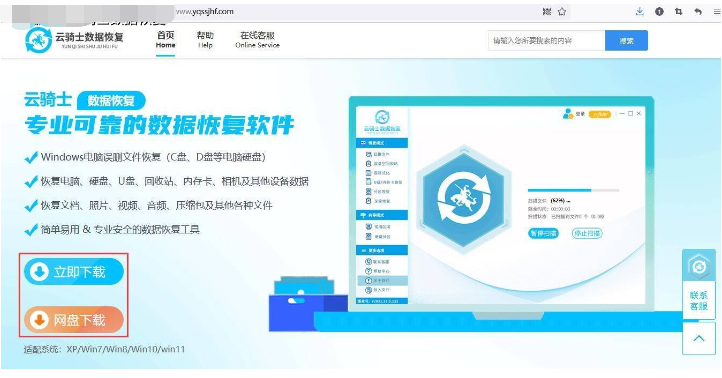Image resolution: width=722 pixels, height=378 pixels.
Task: Click the 恢复电脑、硬盘、U盘 feature line
Action: point(167,181)
